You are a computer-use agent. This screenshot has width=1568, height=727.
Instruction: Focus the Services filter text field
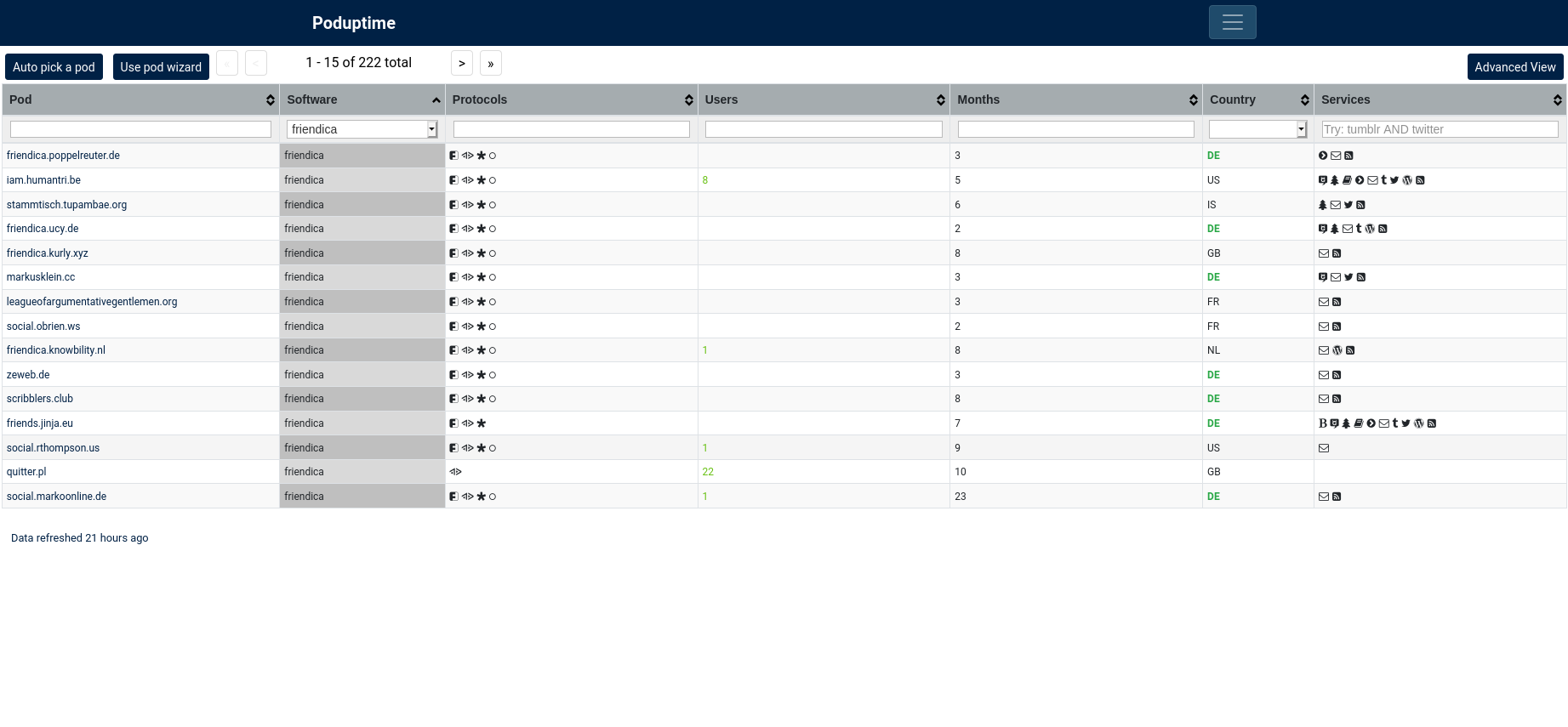[x=1440, y=129]
